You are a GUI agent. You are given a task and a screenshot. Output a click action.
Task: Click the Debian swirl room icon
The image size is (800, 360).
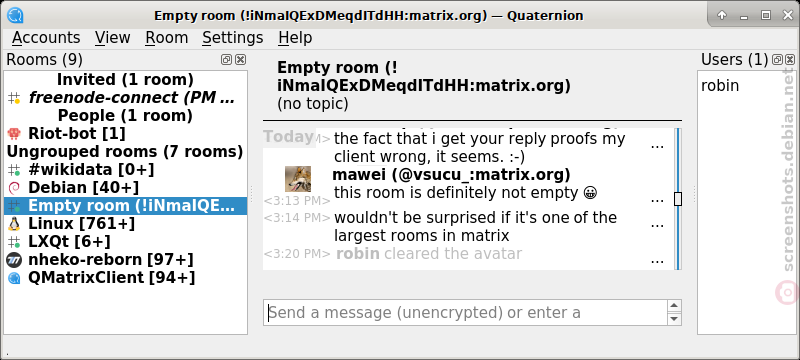14,188
